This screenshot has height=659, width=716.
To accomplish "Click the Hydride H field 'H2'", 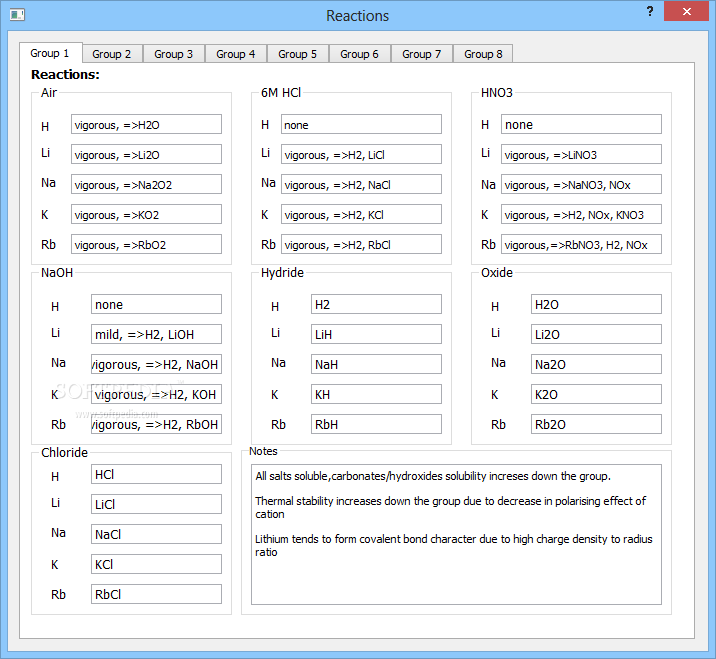I will [376, 304].
